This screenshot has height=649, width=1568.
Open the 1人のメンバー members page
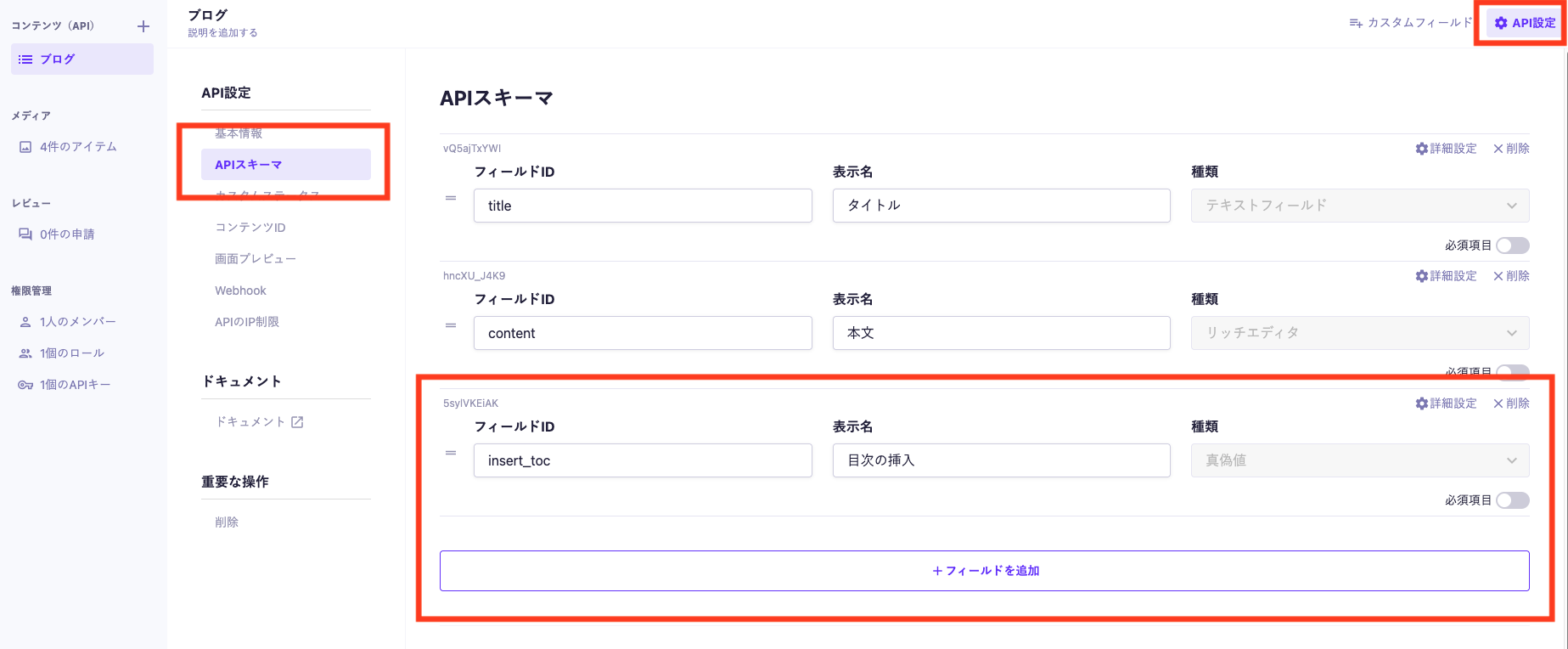77,322
